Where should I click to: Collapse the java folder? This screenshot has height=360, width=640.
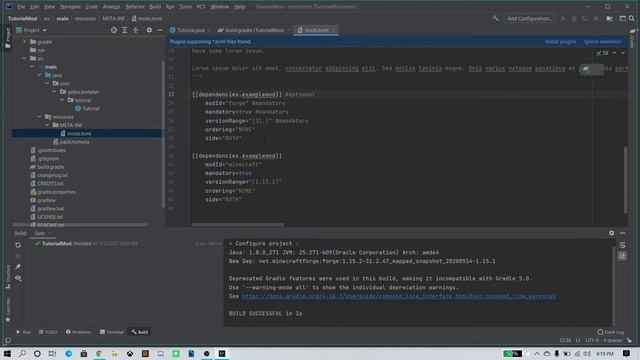pos(40,75)
